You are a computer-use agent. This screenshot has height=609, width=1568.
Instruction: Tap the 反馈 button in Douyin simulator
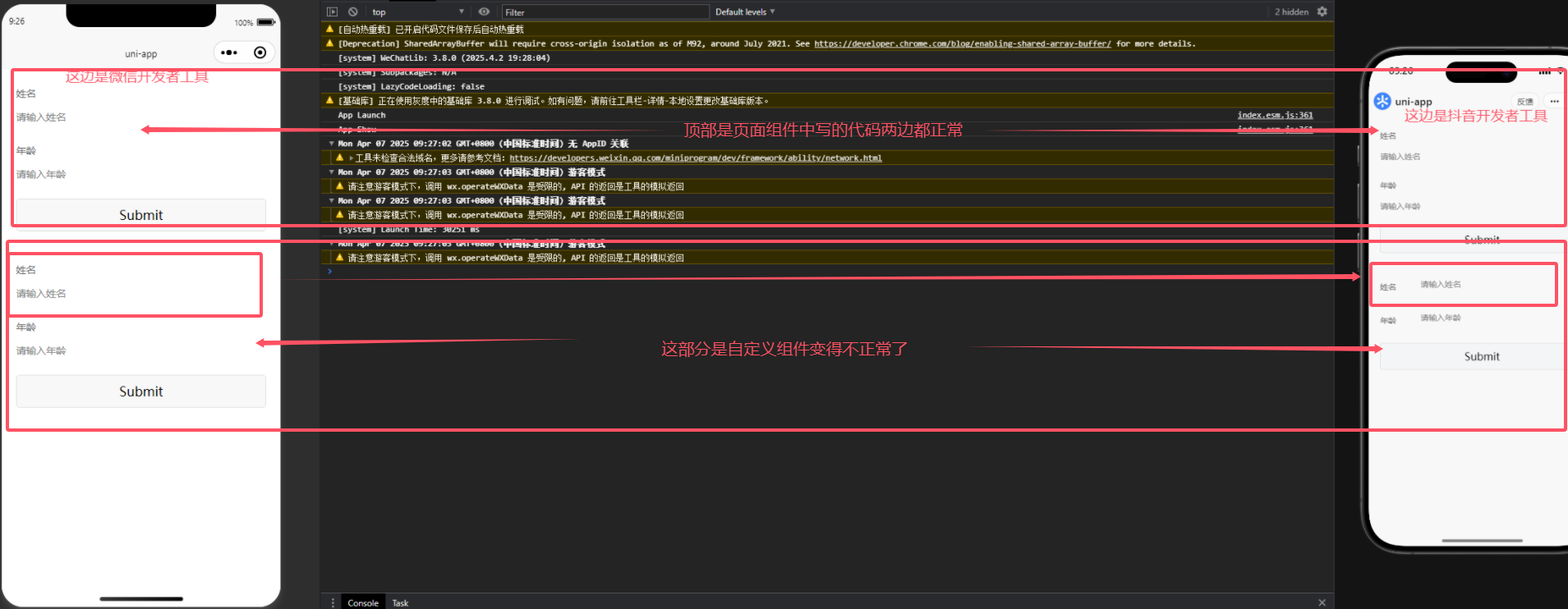point(1525,101)
